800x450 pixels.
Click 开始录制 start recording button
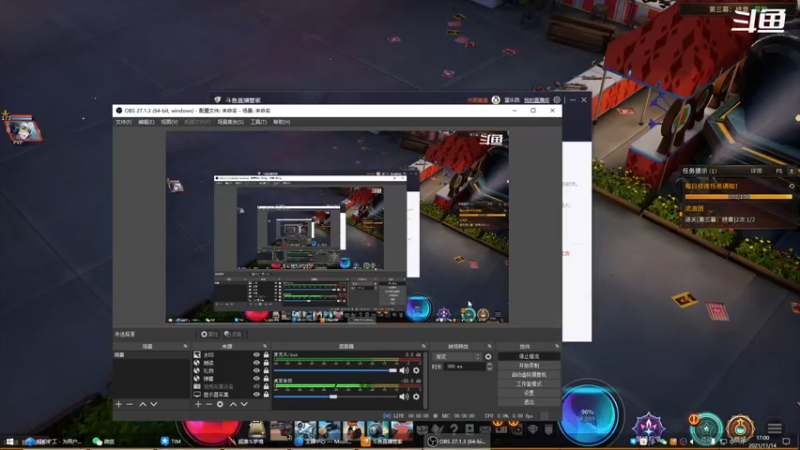pos(529,365)
